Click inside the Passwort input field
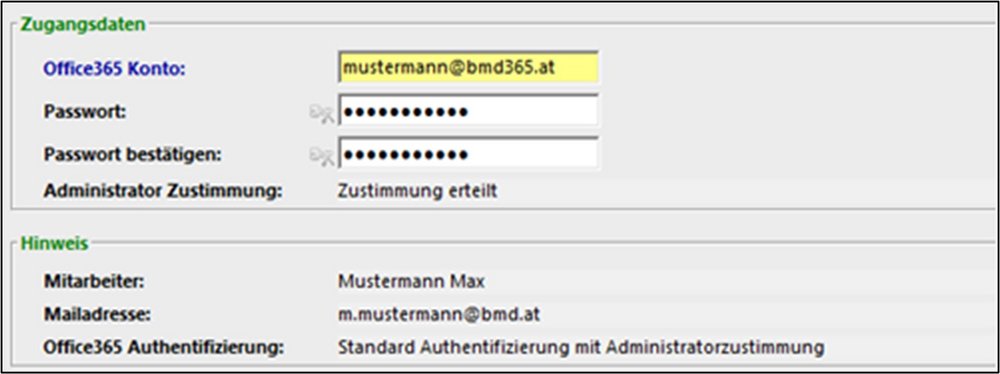Viewport: 1000px width, 374px height. (469, 110)
